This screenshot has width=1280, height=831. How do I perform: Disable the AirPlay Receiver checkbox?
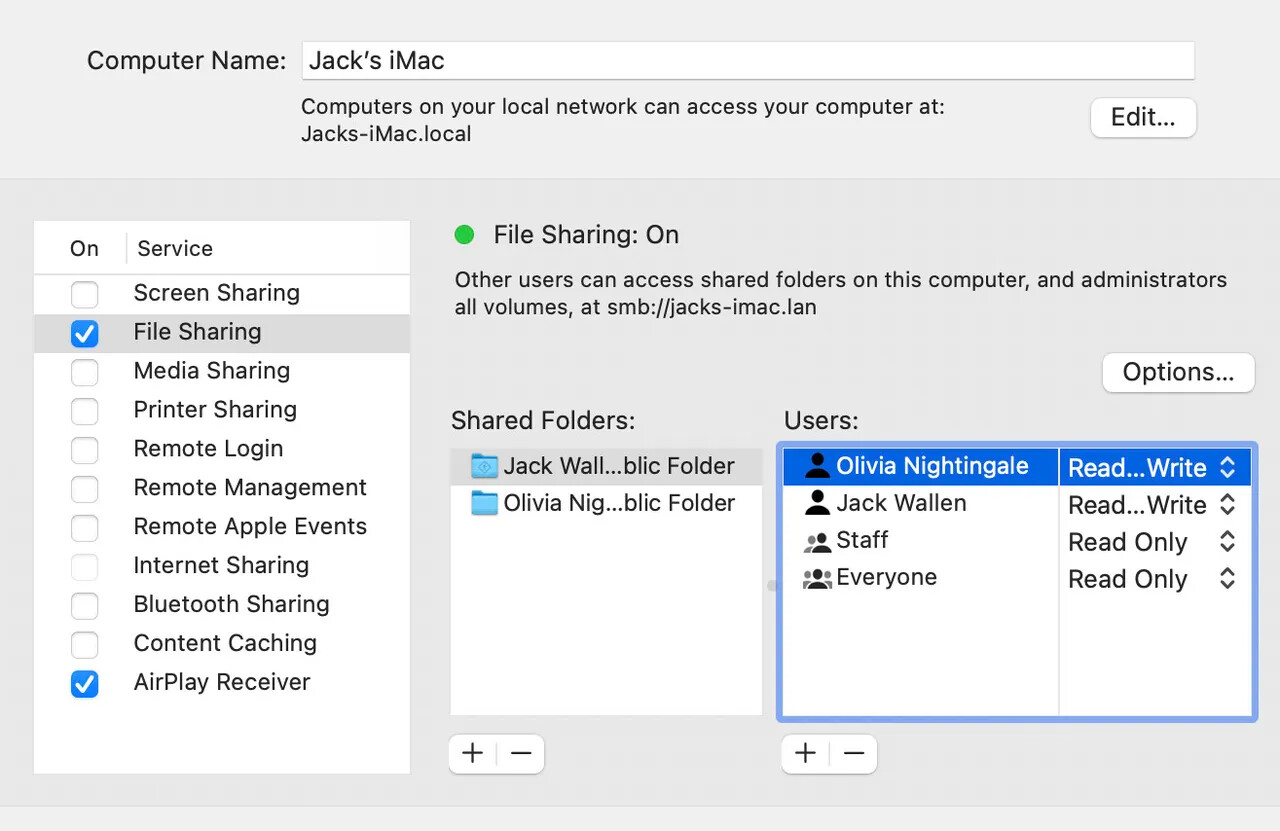85,684
